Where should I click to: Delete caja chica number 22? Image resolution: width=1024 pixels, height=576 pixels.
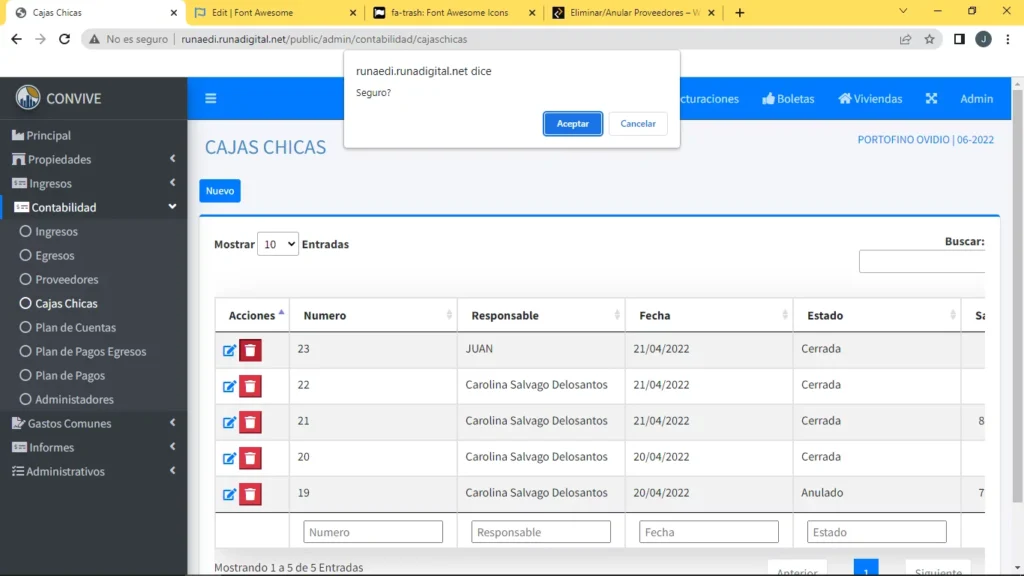(251, 386)
